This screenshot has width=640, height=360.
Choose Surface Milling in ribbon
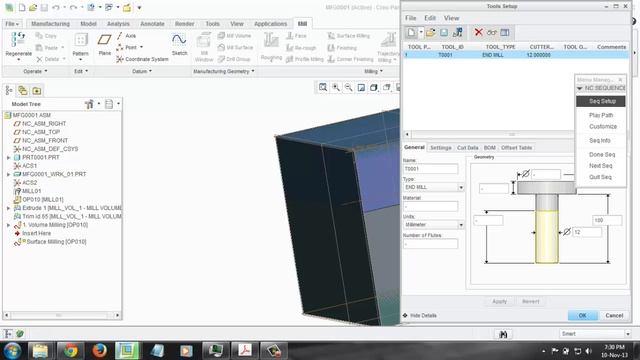(349, 36)
